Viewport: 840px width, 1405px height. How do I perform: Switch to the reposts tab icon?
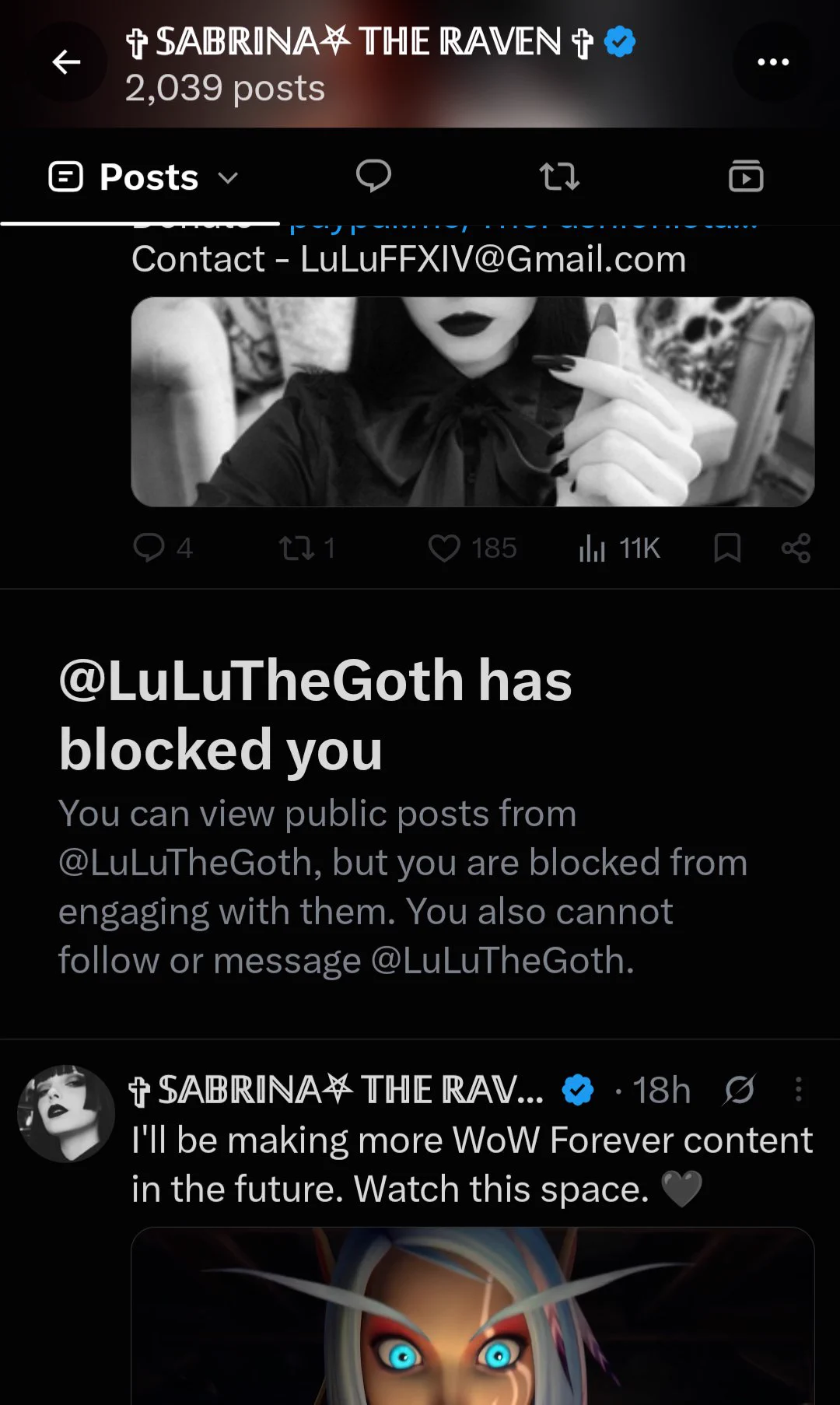point(559,177)
